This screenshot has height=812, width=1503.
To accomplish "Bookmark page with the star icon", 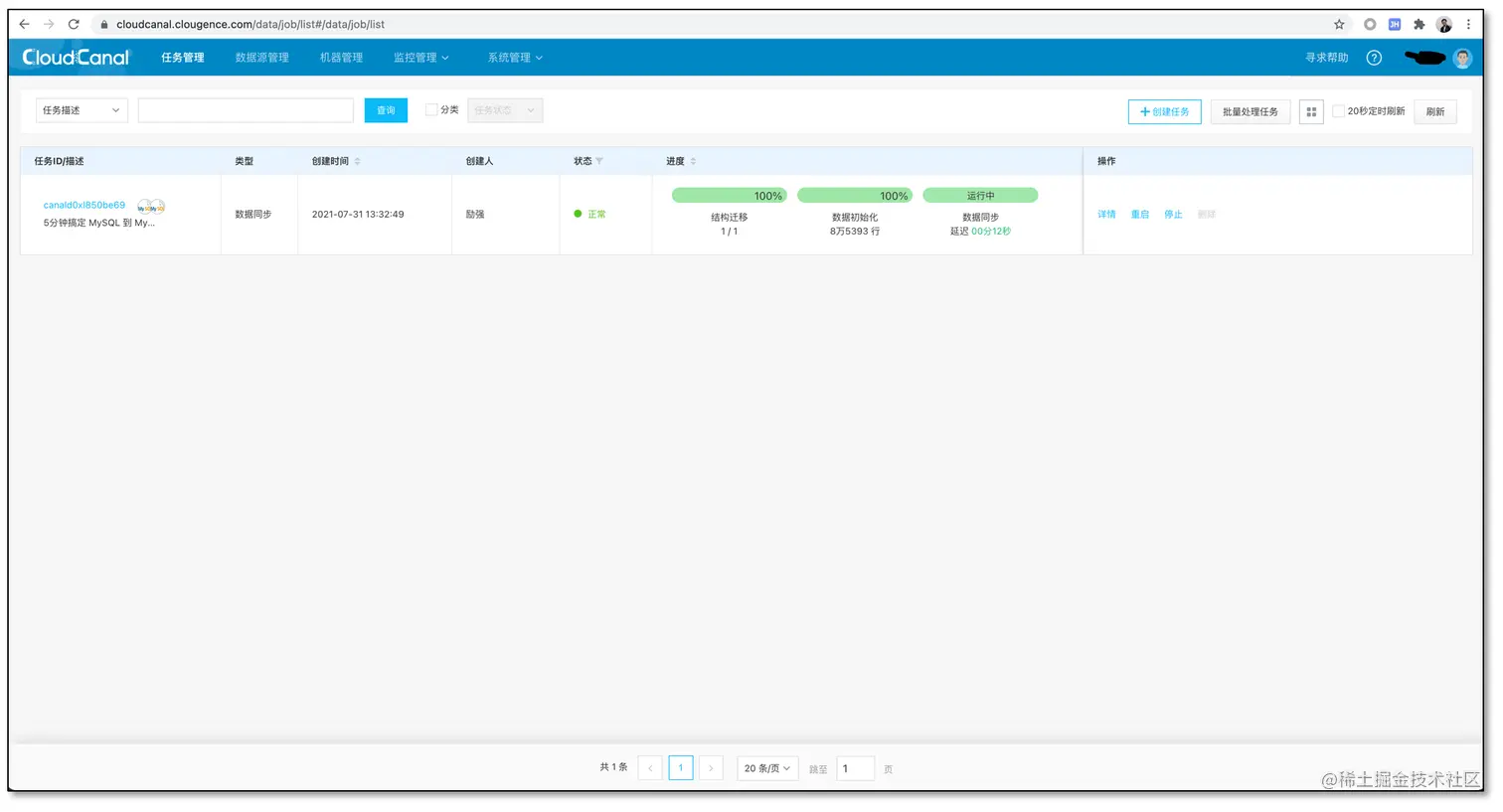I will 1339,24.
